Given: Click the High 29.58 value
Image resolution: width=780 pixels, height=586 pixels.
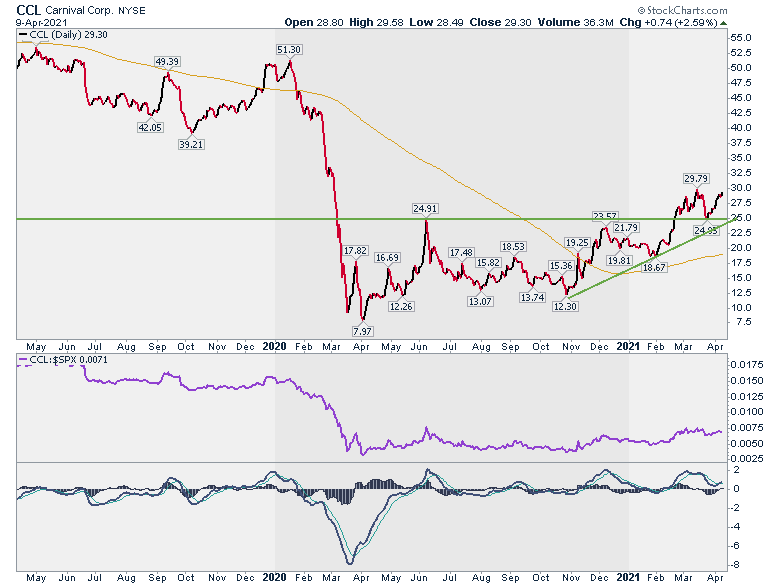Looking at the screenshot, I should coord(376,22).
